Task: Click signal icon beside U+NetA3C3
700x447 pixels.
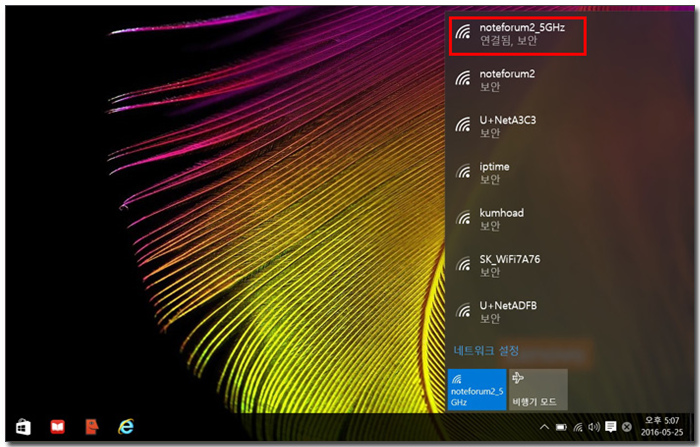Action: 463,125
